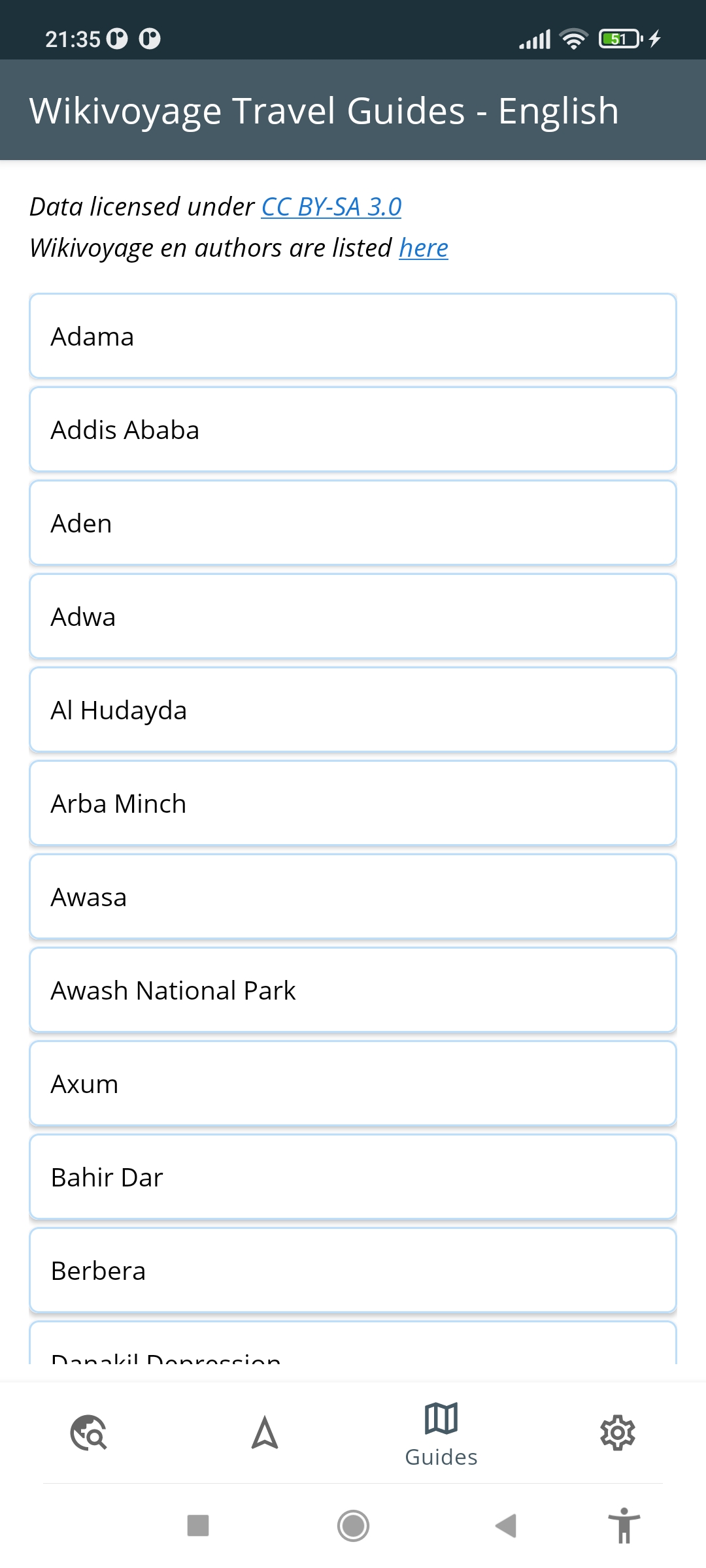
Task: Tap the accessibility shortcut icon
Action: (624, 1526)
